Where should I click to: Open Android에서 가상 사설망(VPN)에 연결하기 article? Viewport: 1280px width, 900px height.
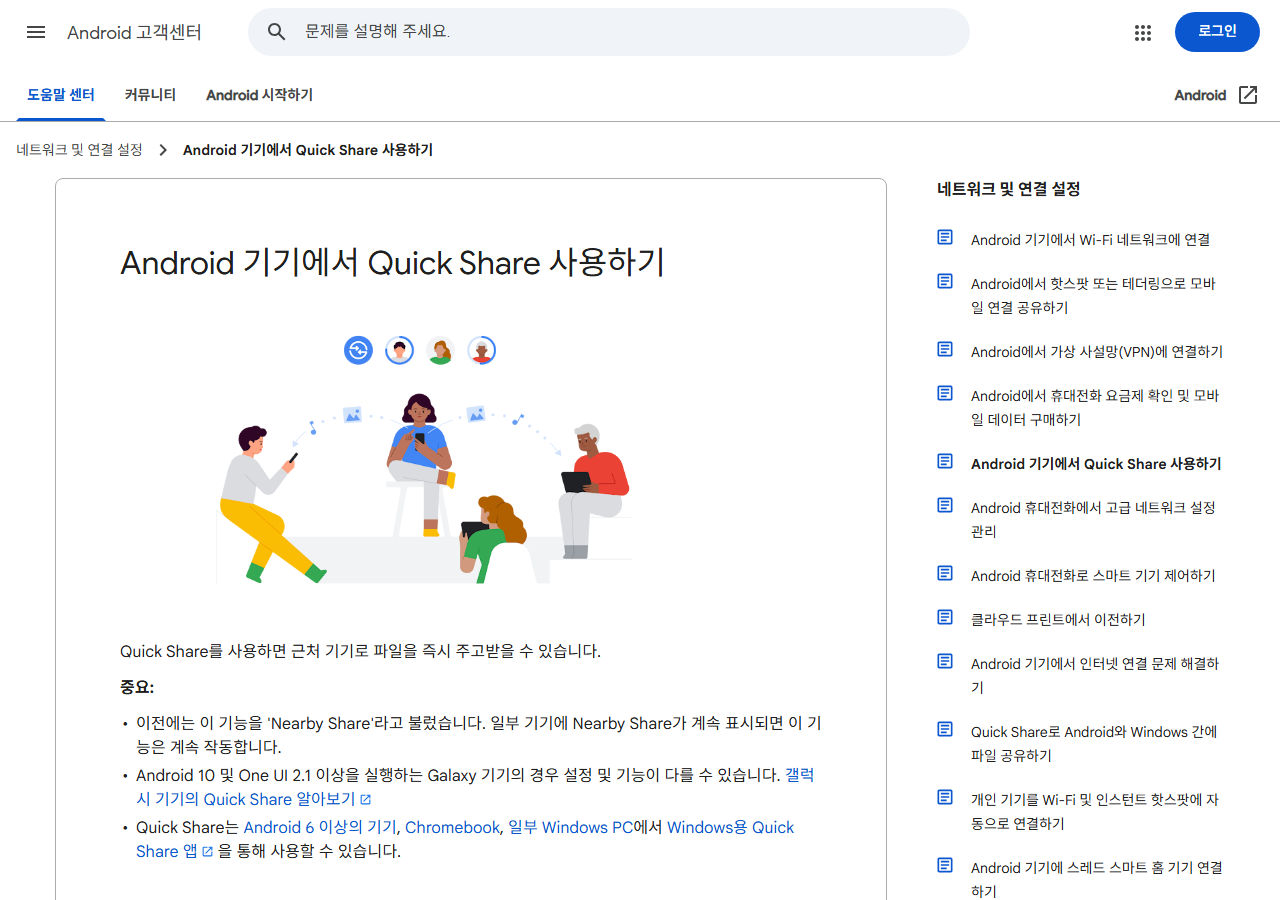click(1097, 351)
